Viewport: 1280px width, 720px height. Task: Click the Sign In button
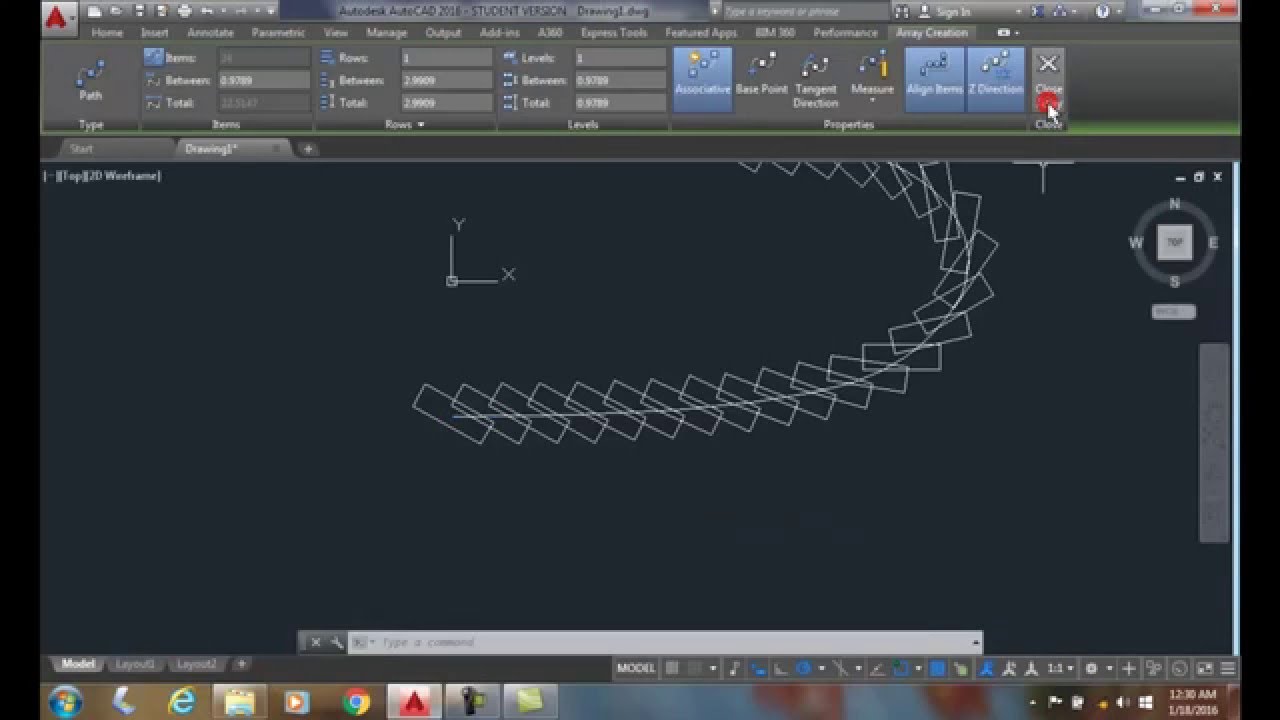944,12
